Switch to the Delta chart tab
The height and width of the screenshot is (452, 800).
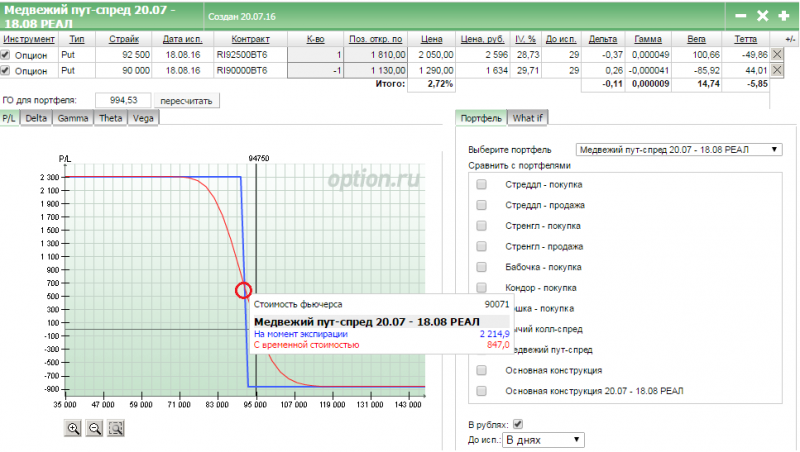click(36, 118)
